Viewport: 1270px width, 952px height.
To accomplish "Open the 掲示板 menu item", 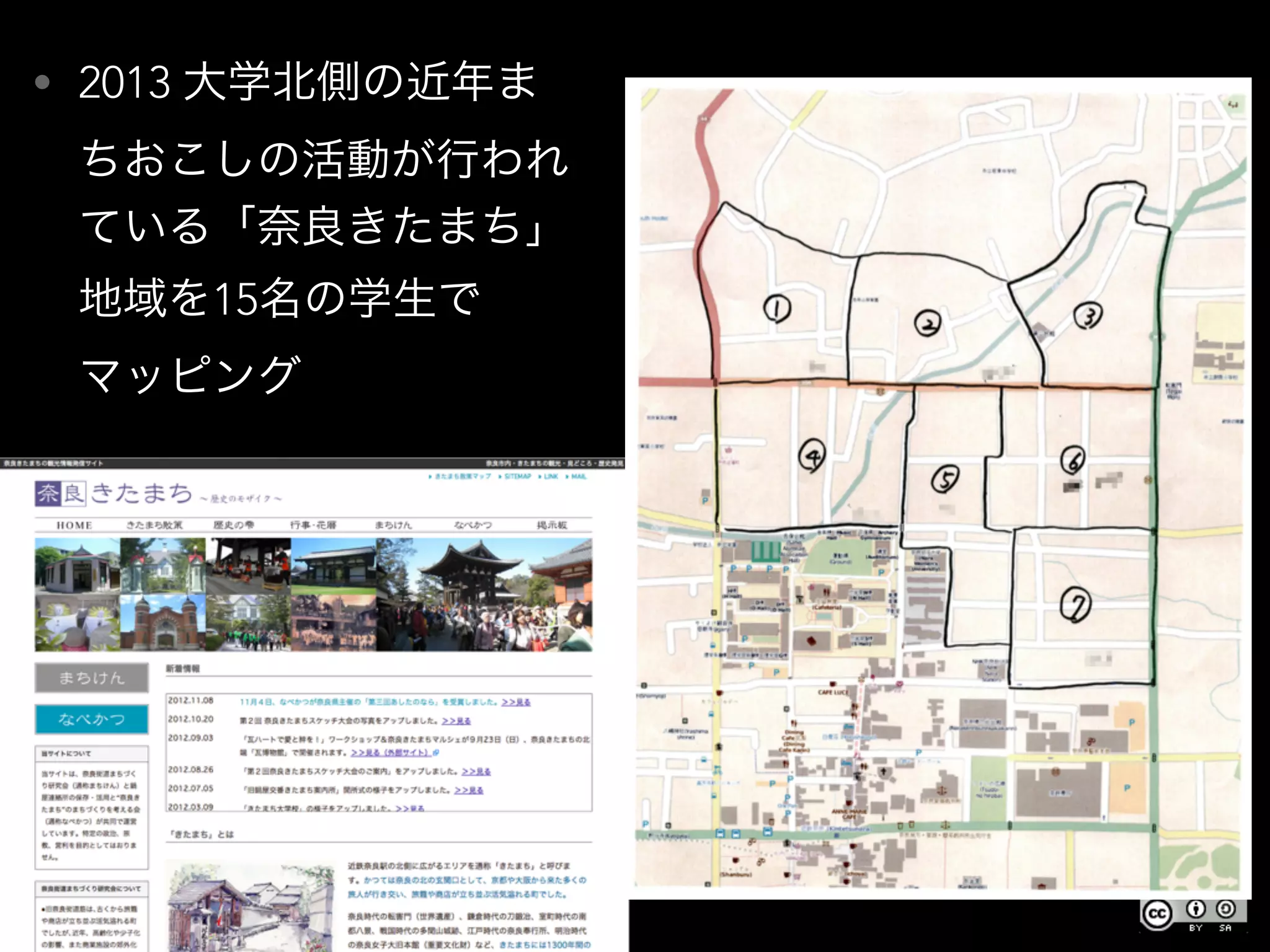I will tap(552, 525).
